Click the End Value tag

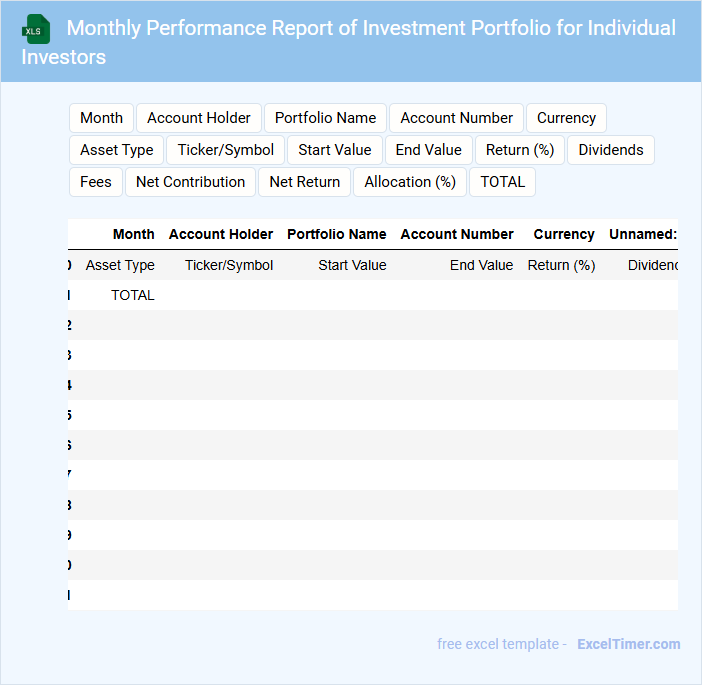pyautogui.click(x=428, y=150)
